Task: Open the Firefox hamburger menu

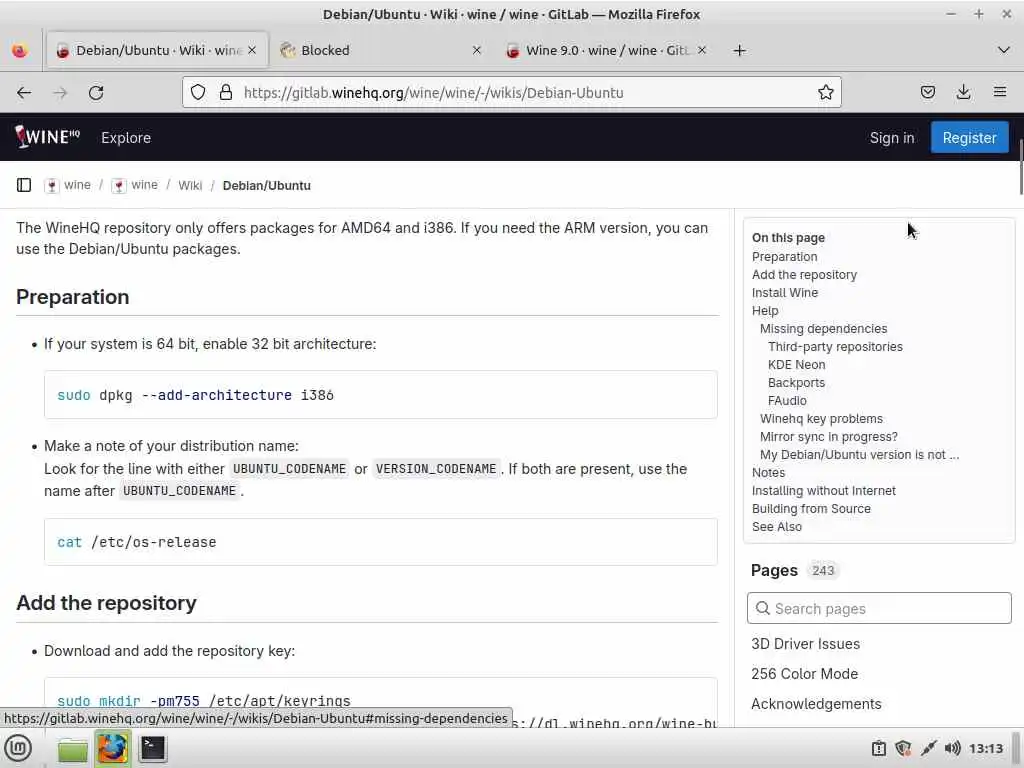Action: [x=1000, y=93]
